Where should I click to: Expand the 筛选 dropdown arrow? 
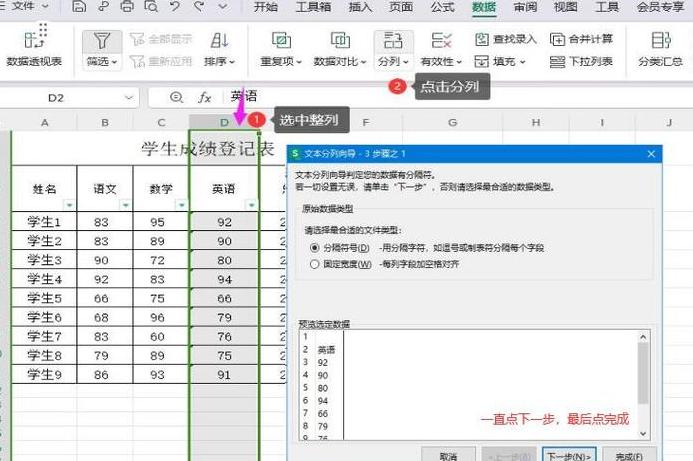(x=114, y=62)
